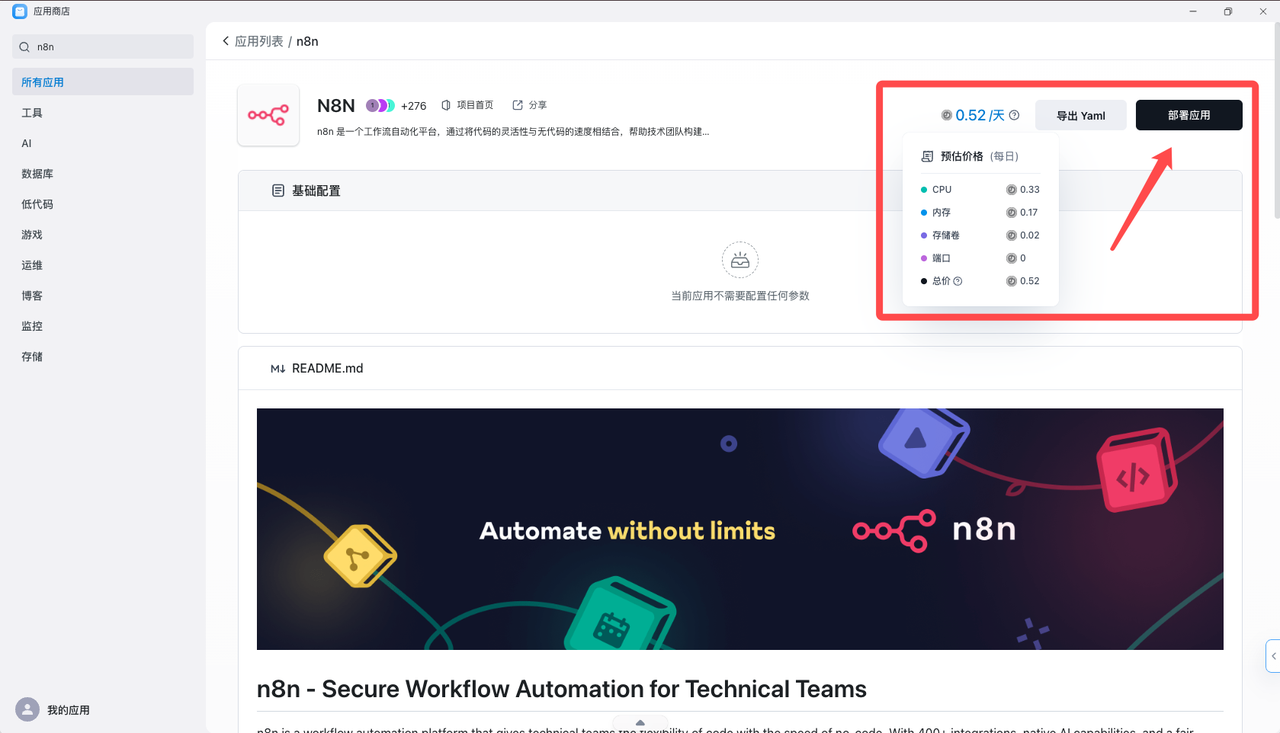1280x733 pixels.
Task: Click the 部署应用 button
Action: 1189,115
